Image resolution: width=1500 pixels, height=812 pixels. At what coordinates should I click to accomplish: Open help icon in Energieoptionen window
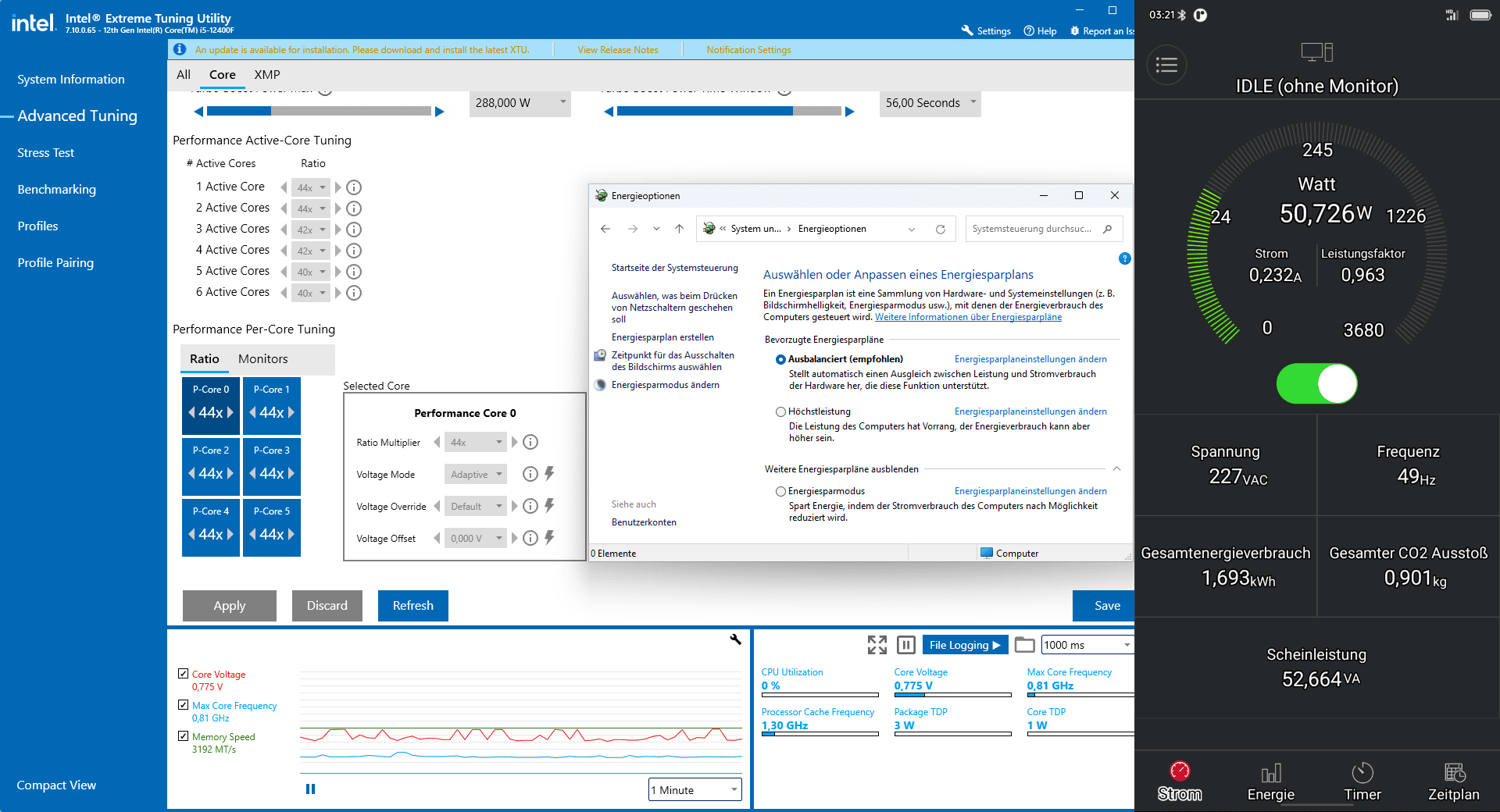(x=1124, y=258)
